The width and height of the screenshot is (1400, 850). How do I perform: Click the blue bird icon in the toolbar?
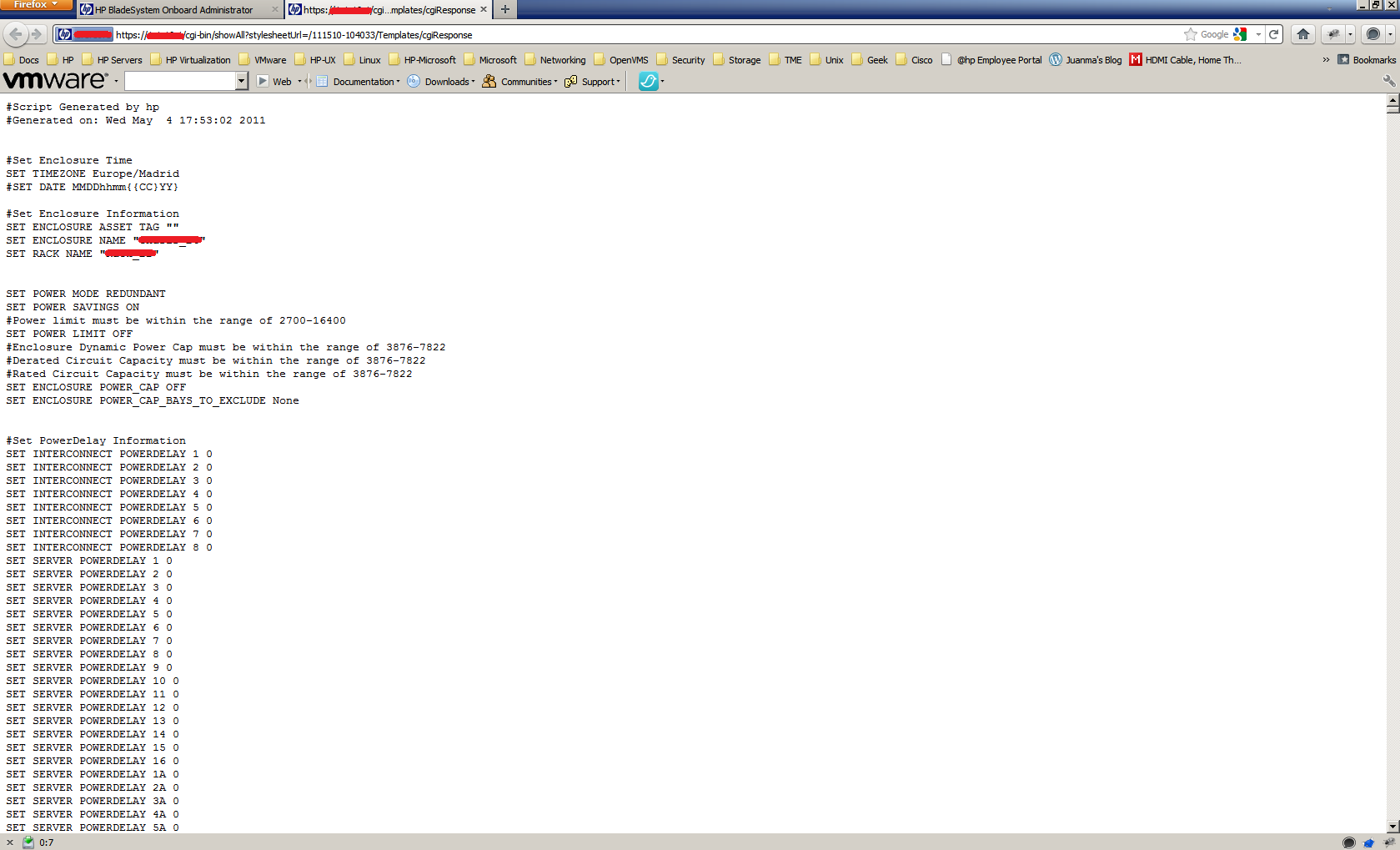648,81
